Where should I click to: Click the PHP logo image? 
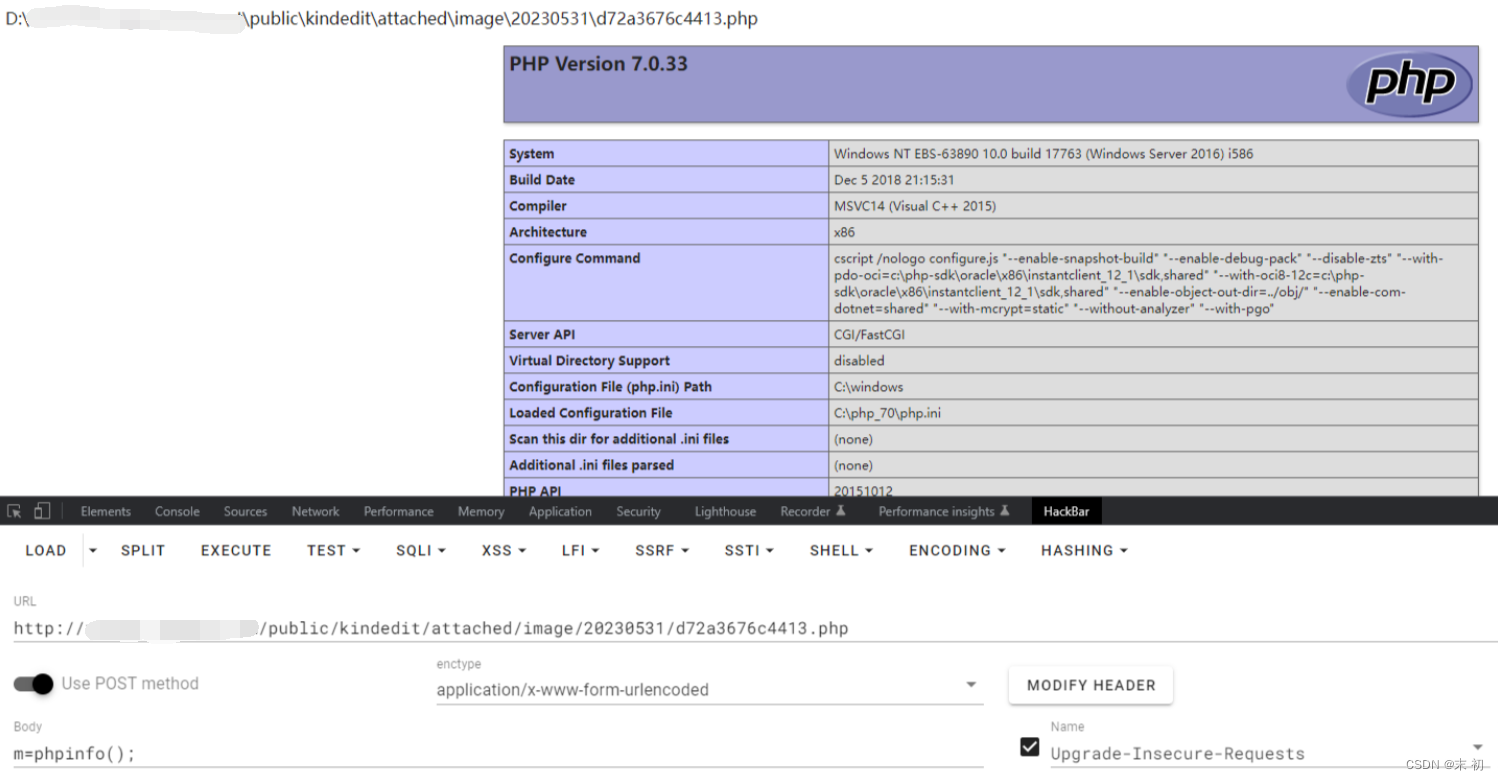click(x=1409, y=83)
